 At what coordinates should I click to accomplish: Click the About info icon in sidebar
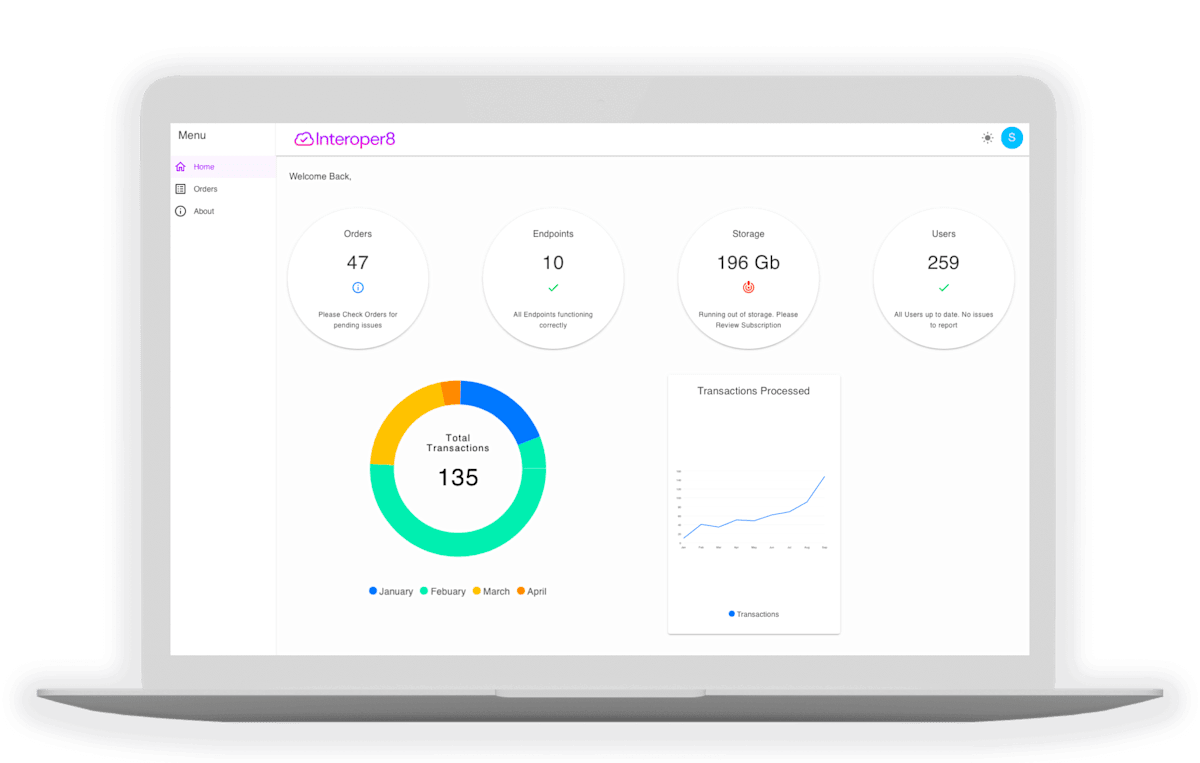tap(181, 211)
